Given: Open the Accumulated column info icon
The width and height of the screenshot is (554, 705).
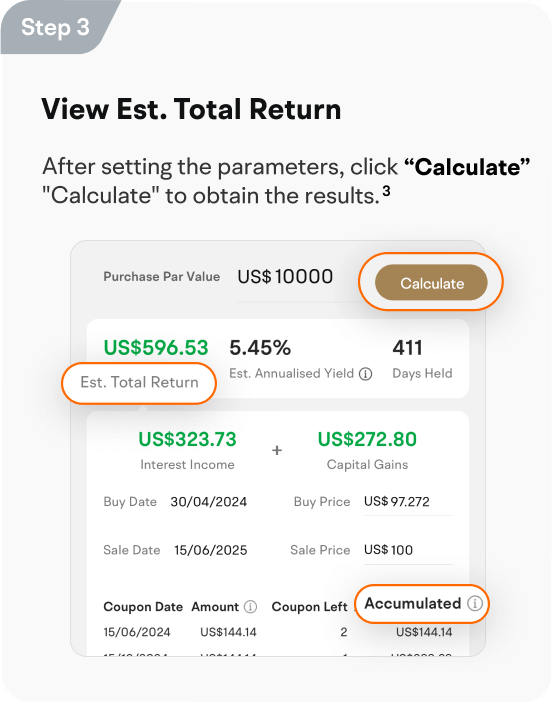Looking at the screenshot, I should coord(475,603).
